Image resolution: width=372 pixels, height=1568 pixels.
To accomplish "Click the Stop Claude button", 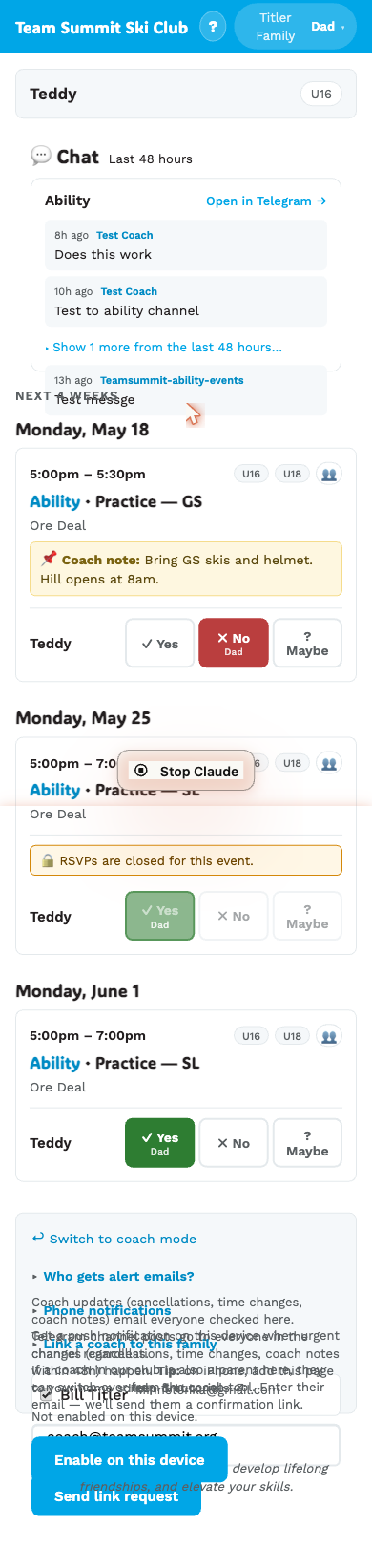I will (186, 771).
